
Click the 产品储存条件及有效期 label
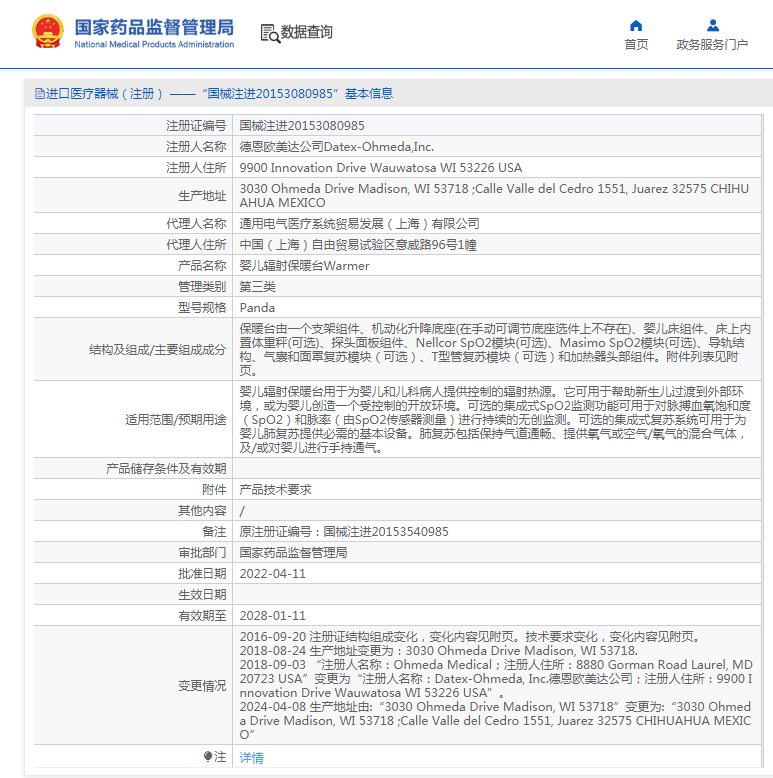(x=166, y=468)
